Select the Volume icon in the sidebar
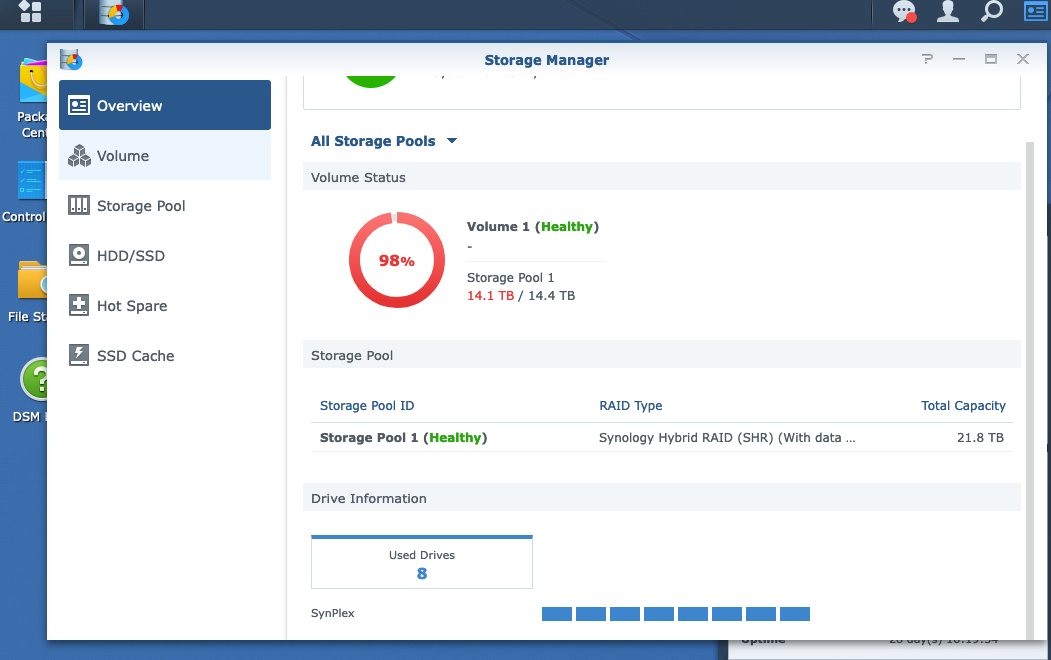Screen dimensions: 1051x660 [x=79, y=156]
